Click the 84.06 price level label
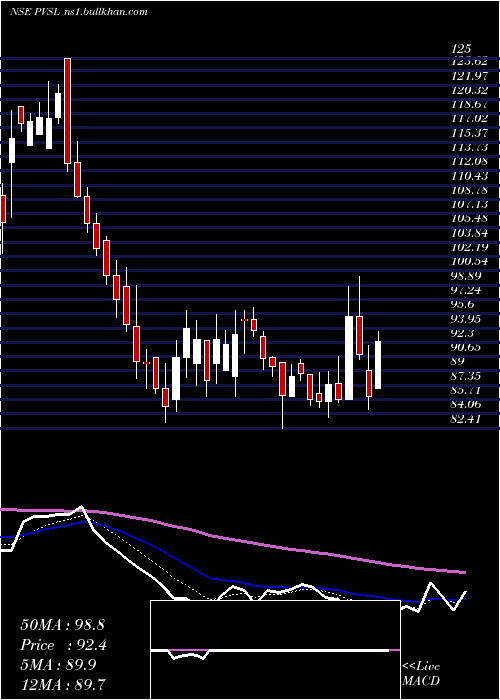The image size is (500, 700). pyautogui.click(x=467, y=404)
